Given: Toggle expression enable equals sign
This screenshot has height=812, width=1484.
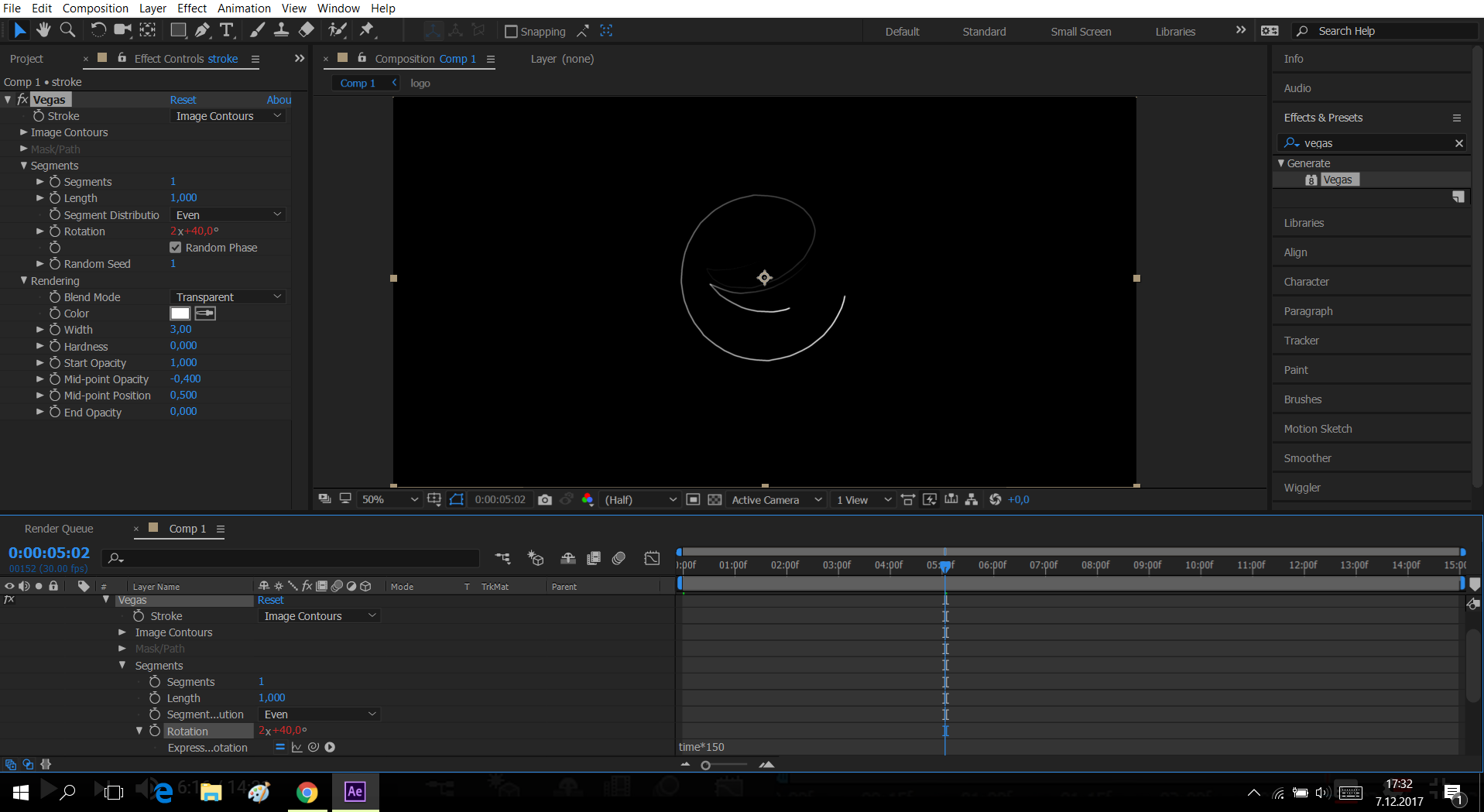Looking at the screenshot, I should pyautogui.click(x=280, y=748).
